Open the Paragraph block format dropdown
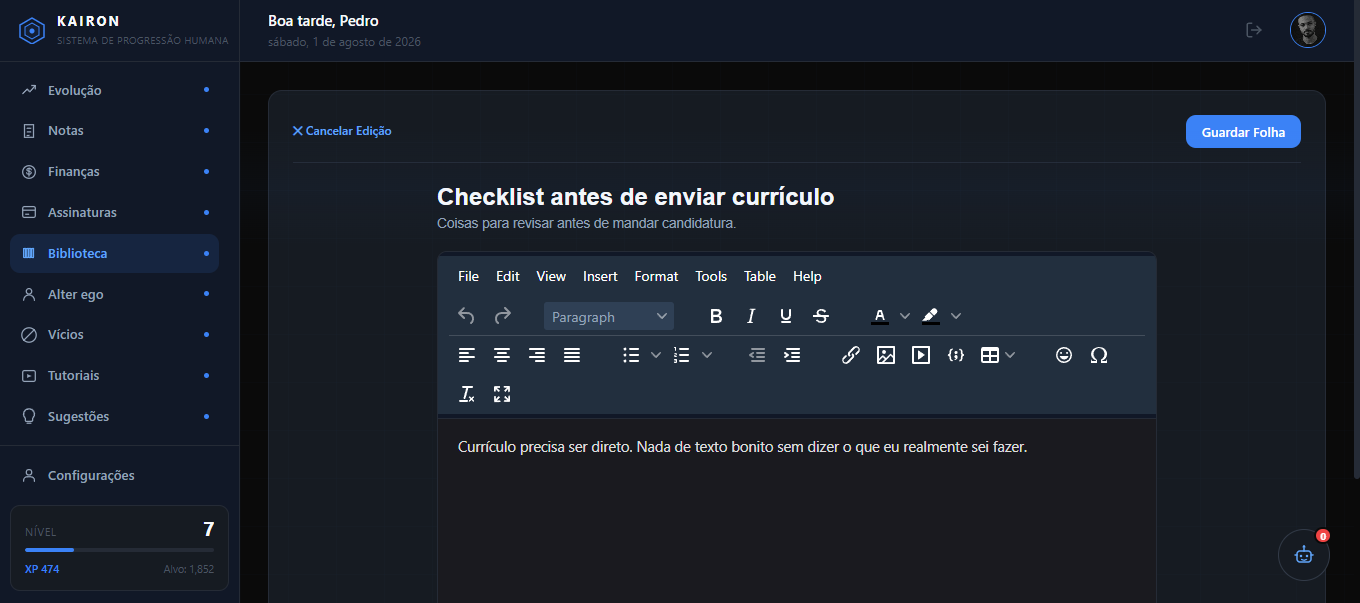 609,316
